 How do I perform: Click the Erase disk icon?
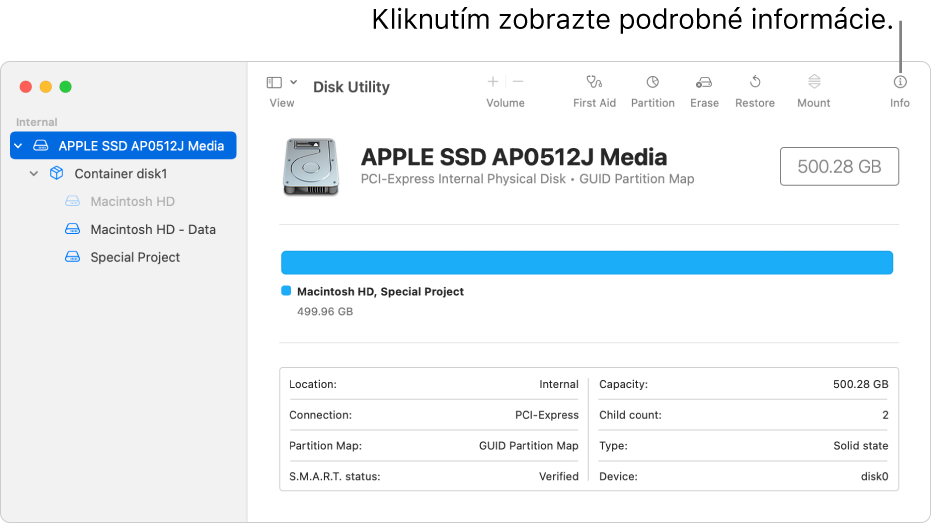[x=704, y=82]
